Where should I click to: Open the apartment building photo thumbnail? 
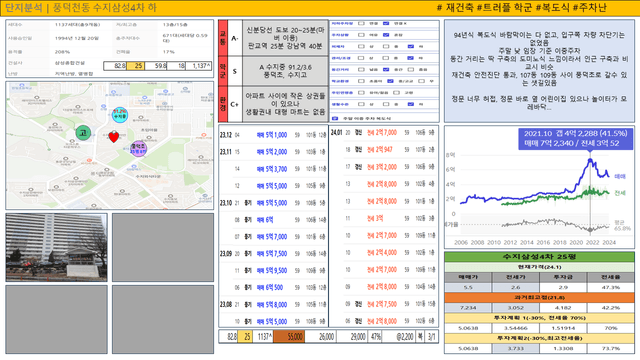point(56,247)
